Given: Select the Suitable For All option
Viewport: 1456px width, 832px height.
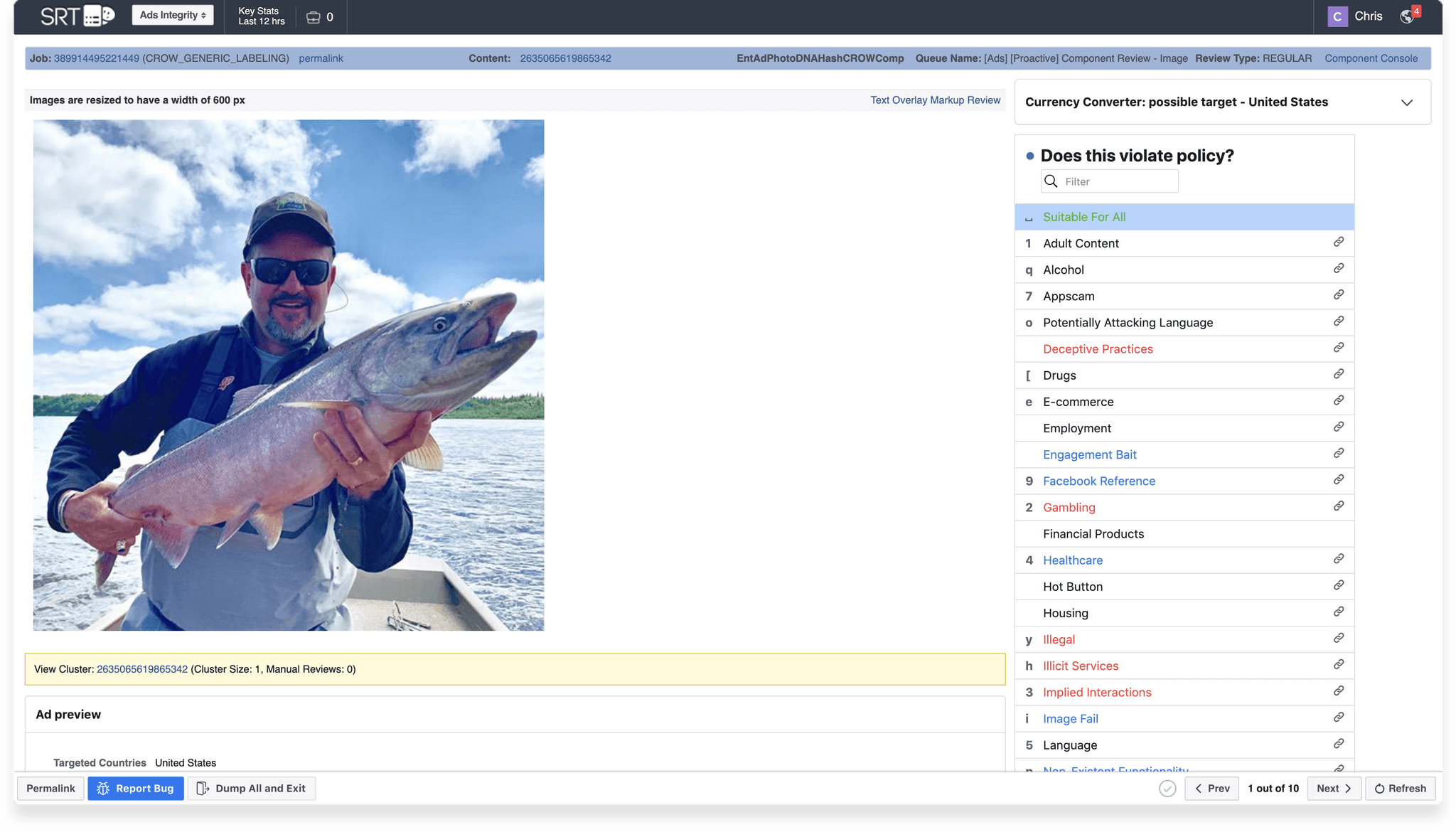Looking at the screenshot, I should tap(1084, 217).
